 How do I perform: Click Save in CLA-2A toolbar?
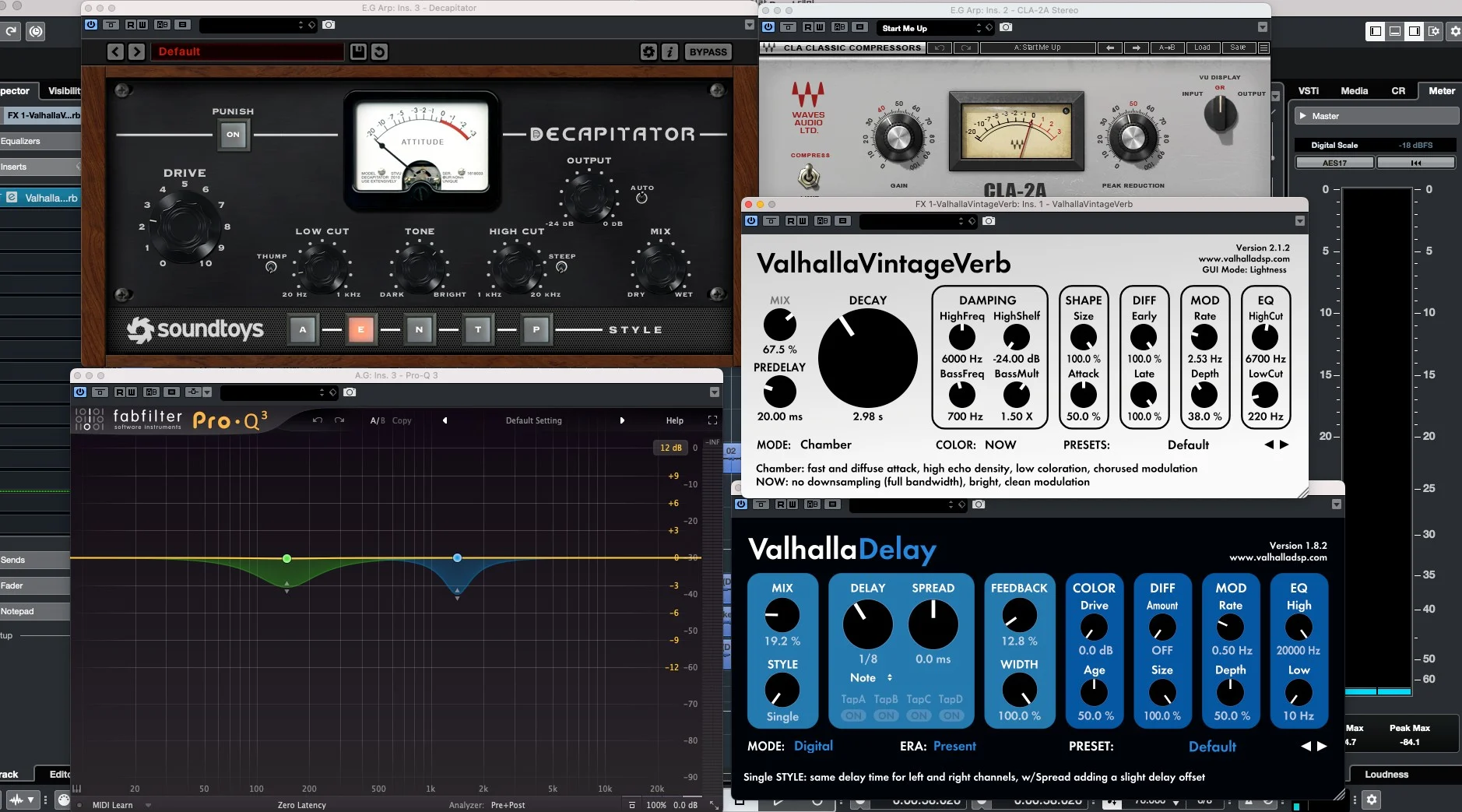pos(1238,47)
